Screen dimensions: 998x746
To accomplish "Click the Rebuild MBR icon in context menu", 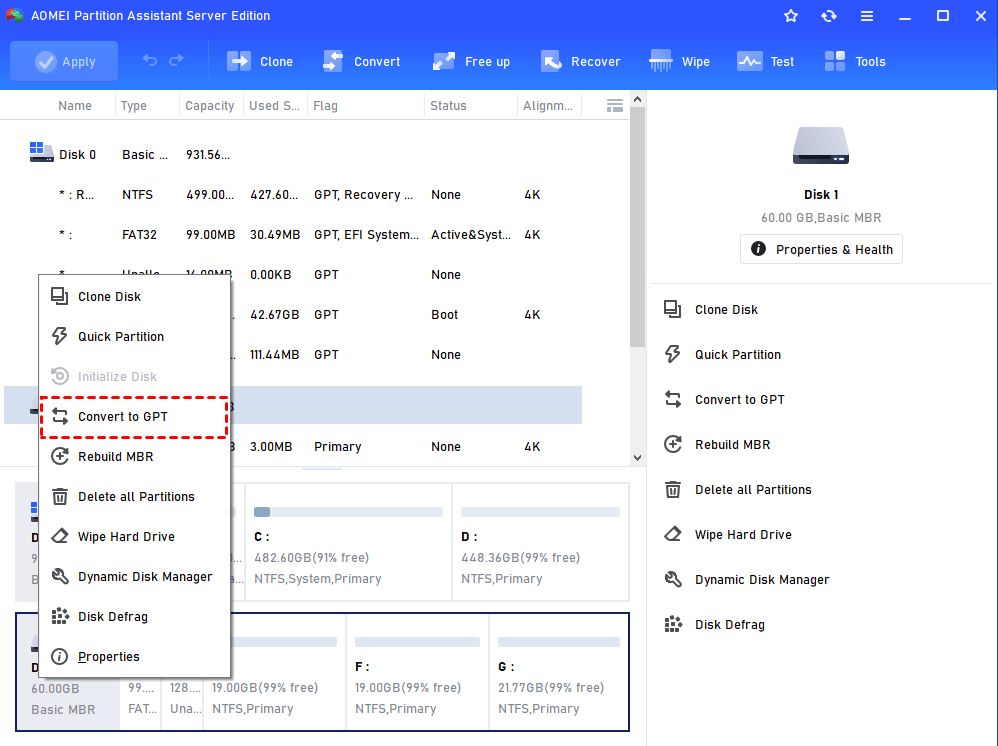I will pos(60,456).
